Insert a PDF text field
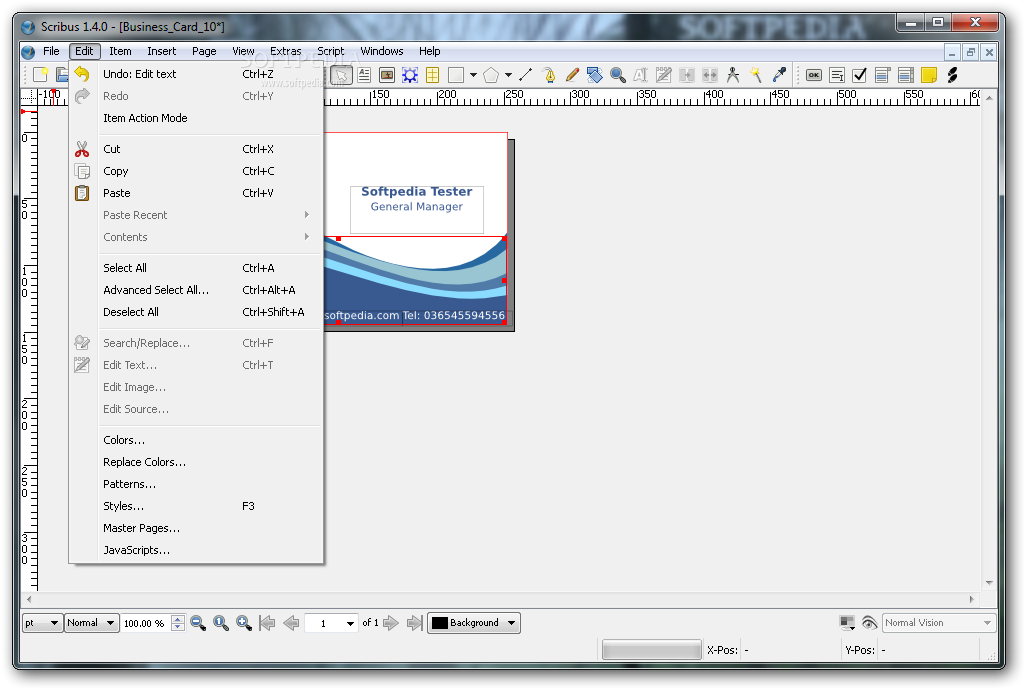This screenshot has height=690, width=1026. [x=837, y=75]
